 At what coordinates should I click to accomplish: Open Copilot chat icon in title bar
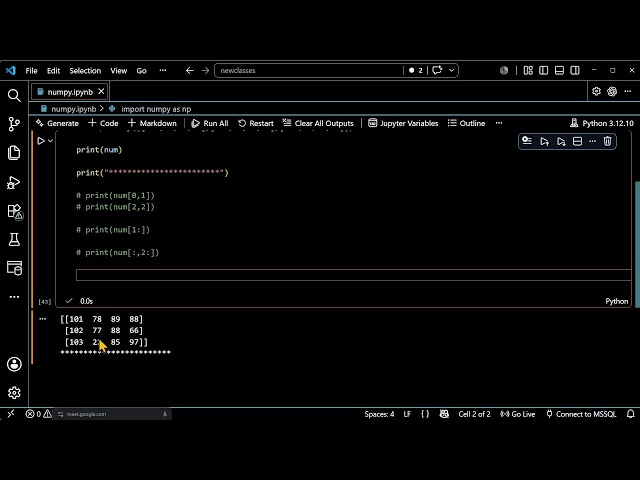437,70
